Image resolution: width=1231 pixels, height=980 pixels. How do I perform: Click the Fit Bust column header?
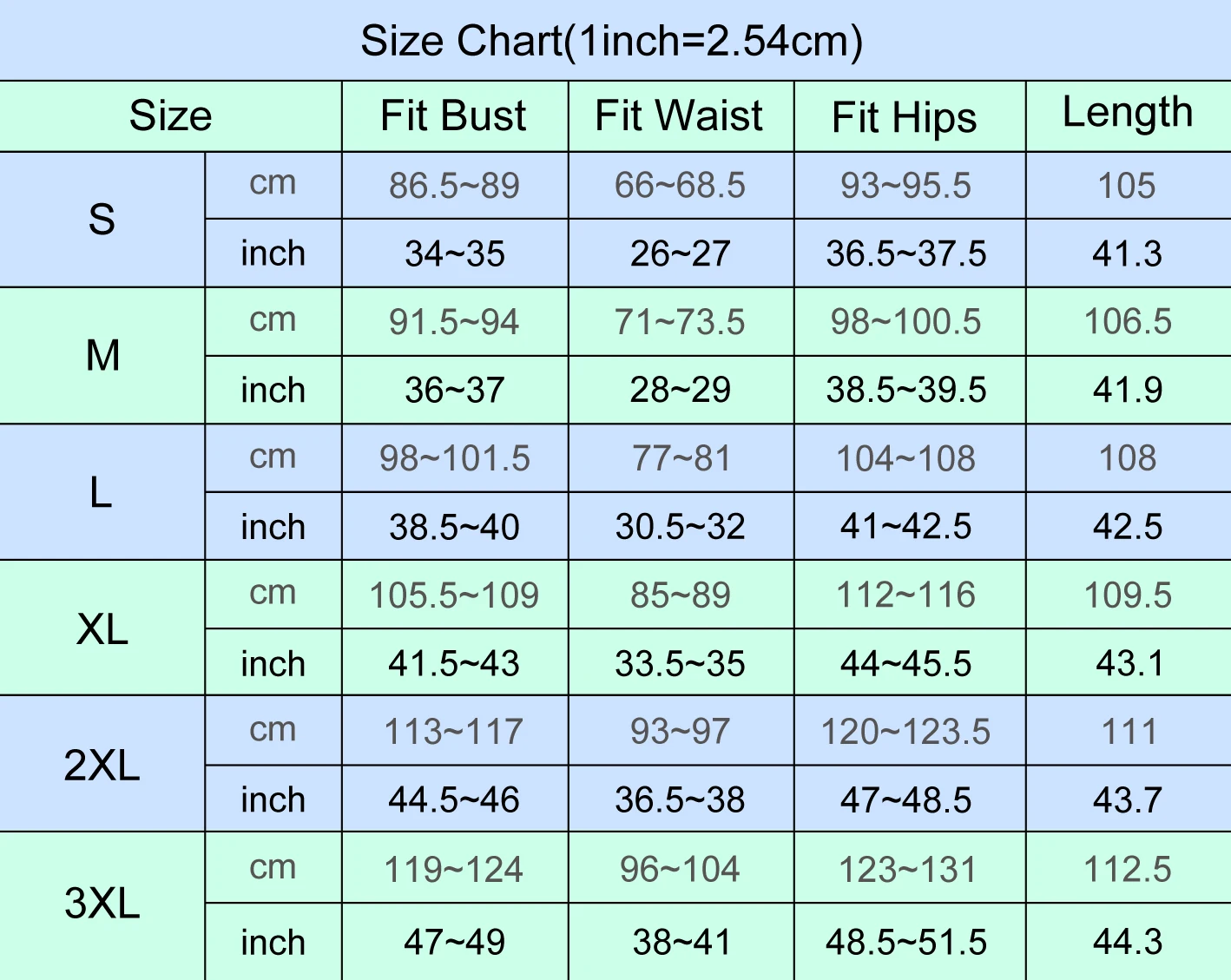click(x=453, y=116)
